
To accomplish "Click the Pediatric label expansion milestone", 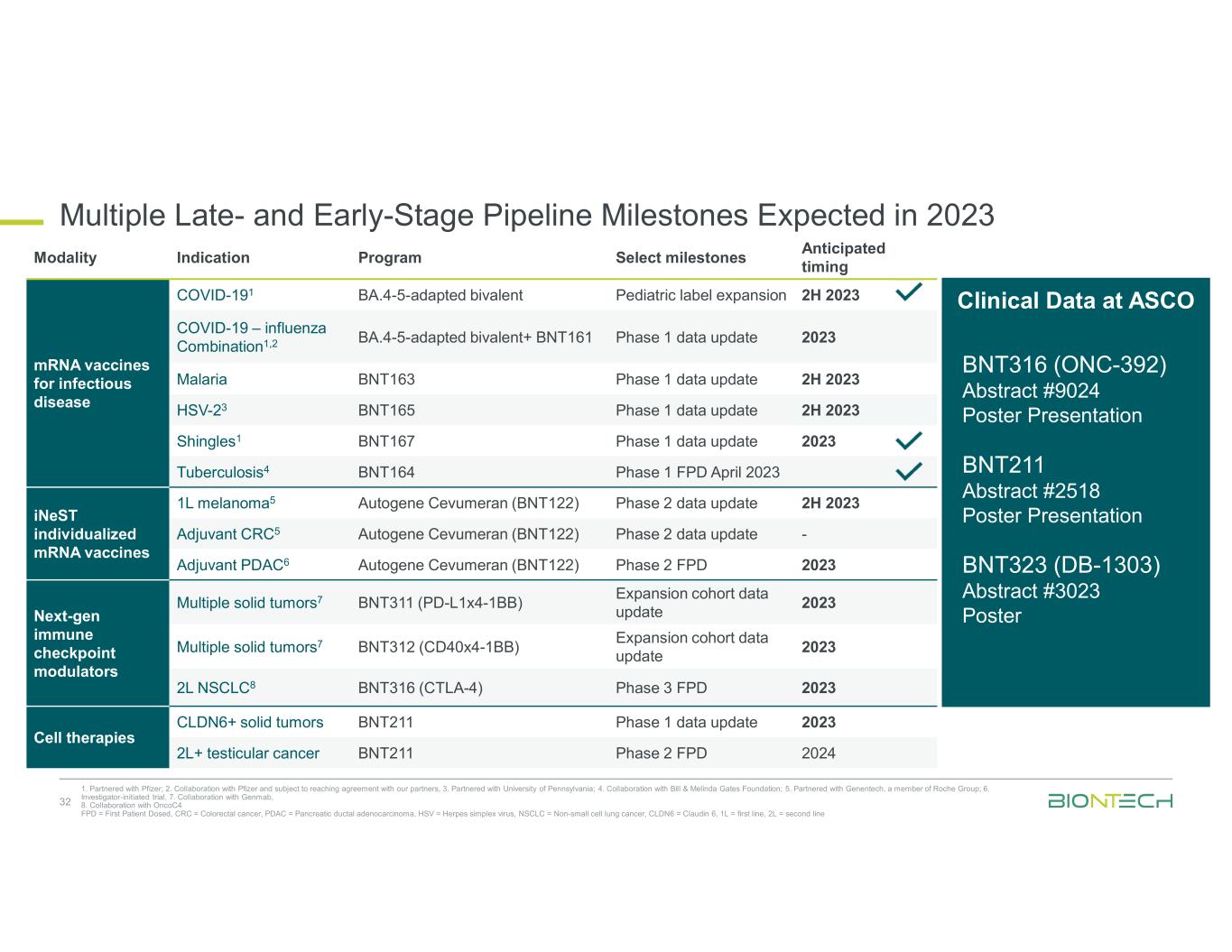I will (701, 294).
